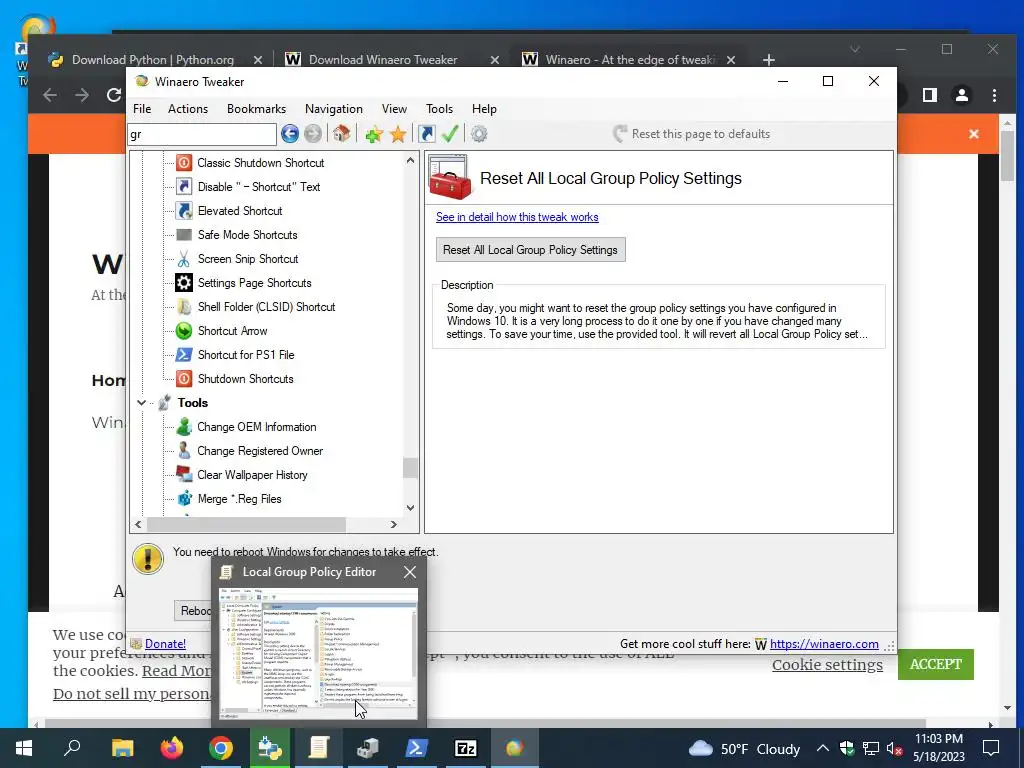Open settings gear icon in Winaero toolbar
The height and width of the screenshot is (768, 1024).
pos(479,134)
